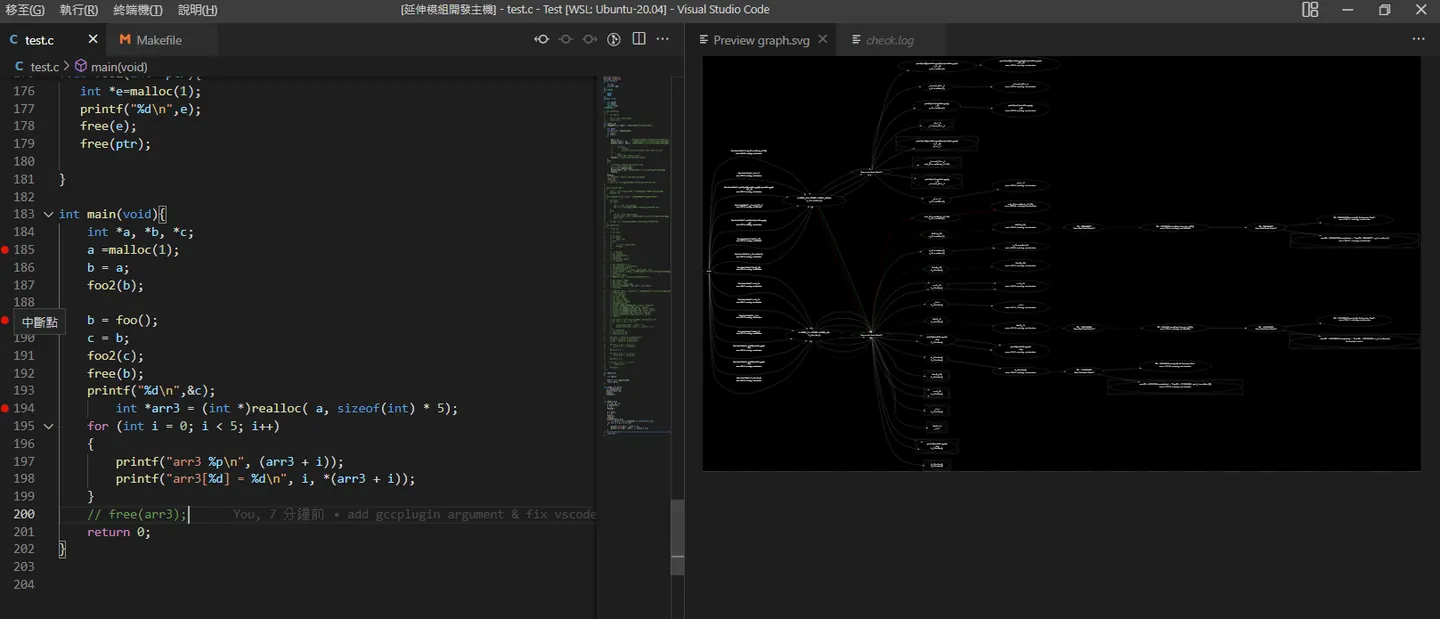The image size is (1440, 619).
Task: Open the source control changes icon
Action: [x=614, y=39]
